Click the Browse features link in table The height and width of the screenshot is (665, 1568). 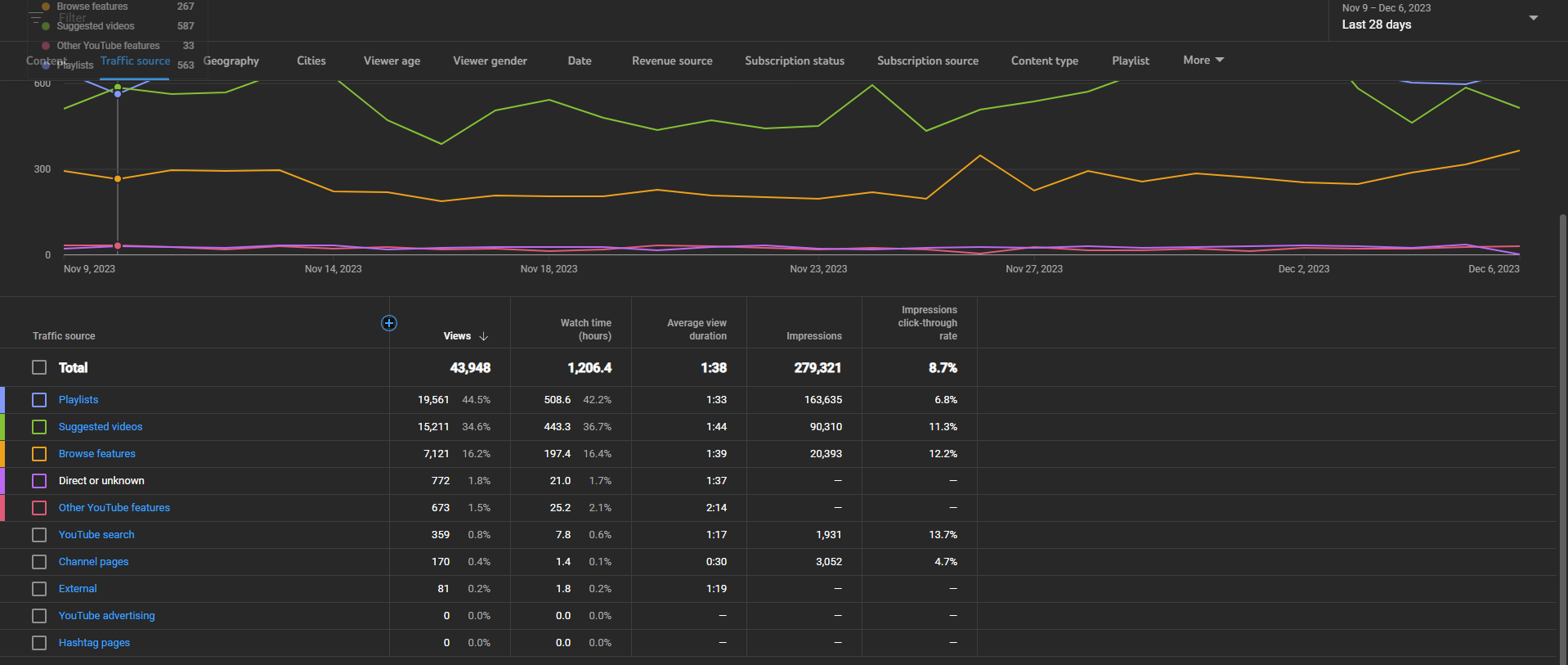(x=97, y=454)
